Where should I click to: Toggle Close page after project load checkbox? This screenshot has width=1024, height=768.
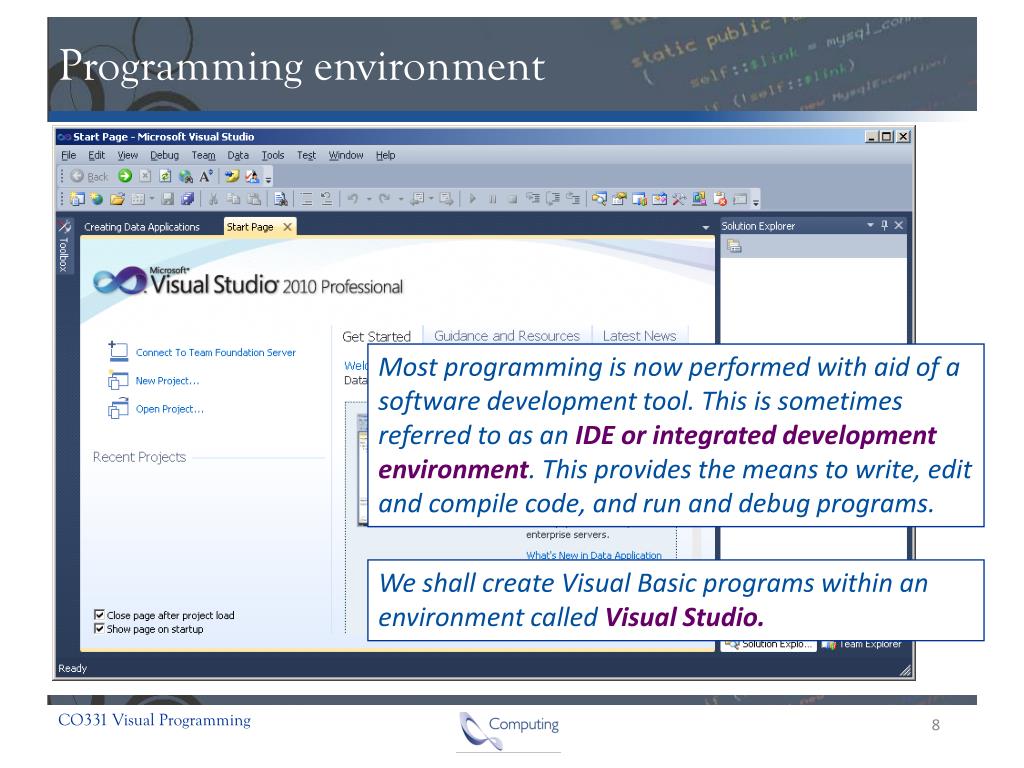pyautogui.click(x=99, y=615)
